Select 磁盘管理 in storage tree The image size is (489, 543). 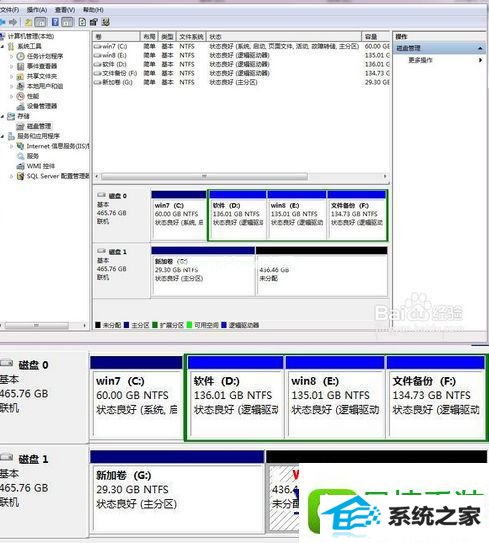pyautogui.click(x=39, y=126)
